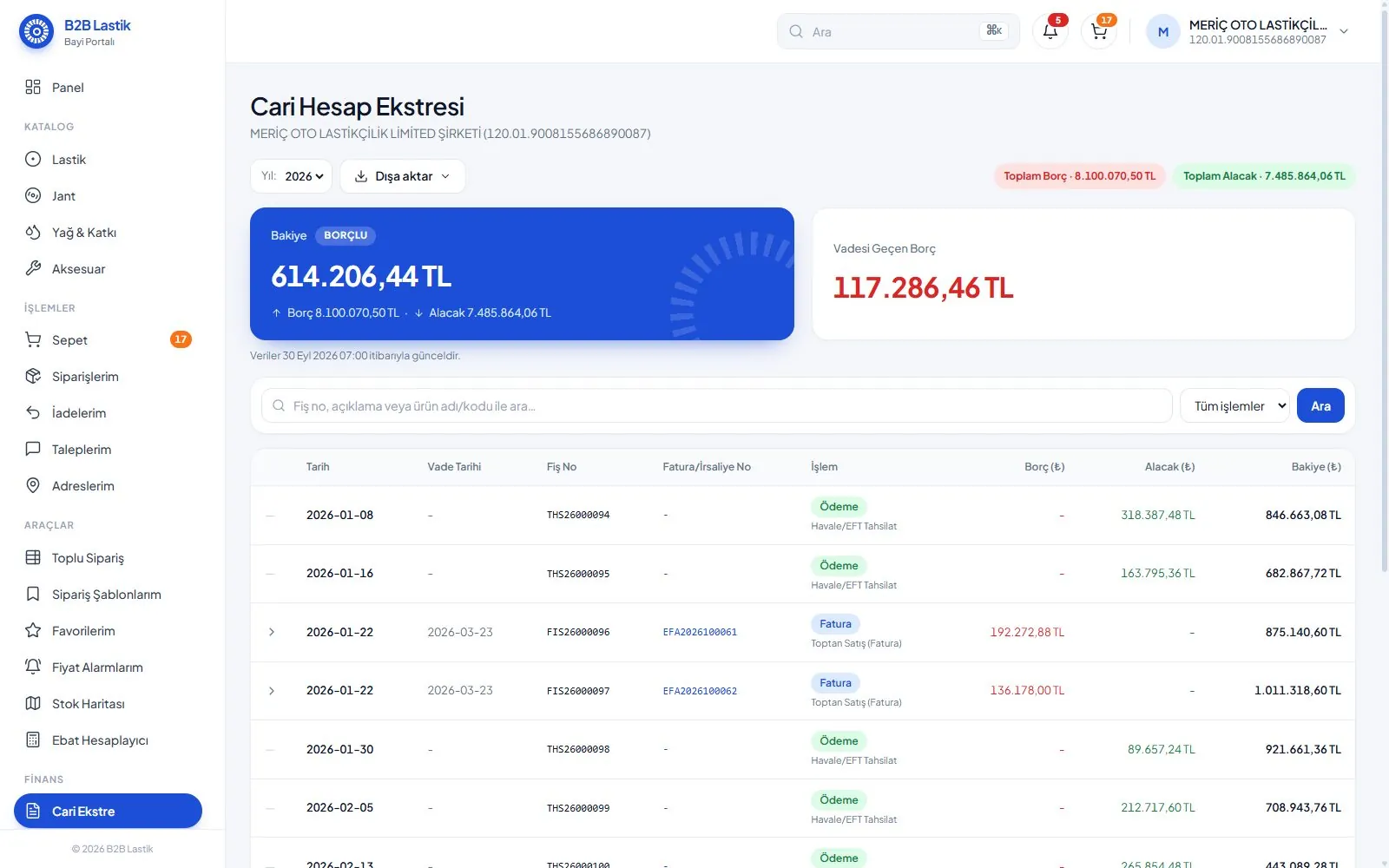Click the Favorilerim star icon
1389x868 pixels.
33,630
